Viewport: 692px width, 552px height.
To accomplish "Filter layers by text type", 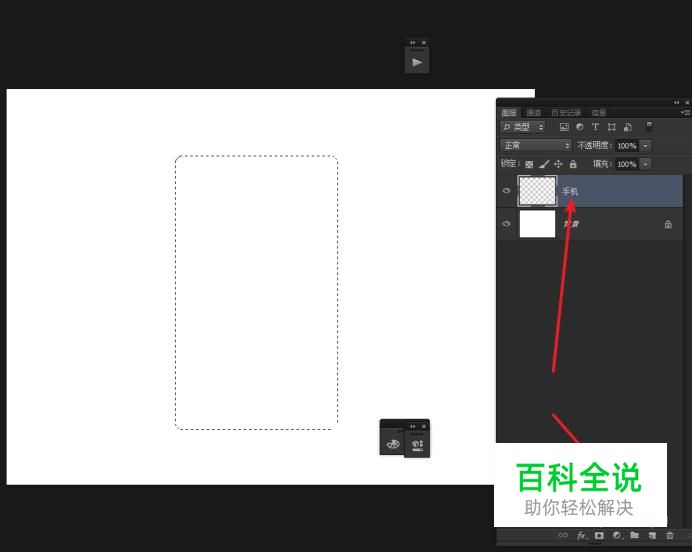I will [595, 127].
